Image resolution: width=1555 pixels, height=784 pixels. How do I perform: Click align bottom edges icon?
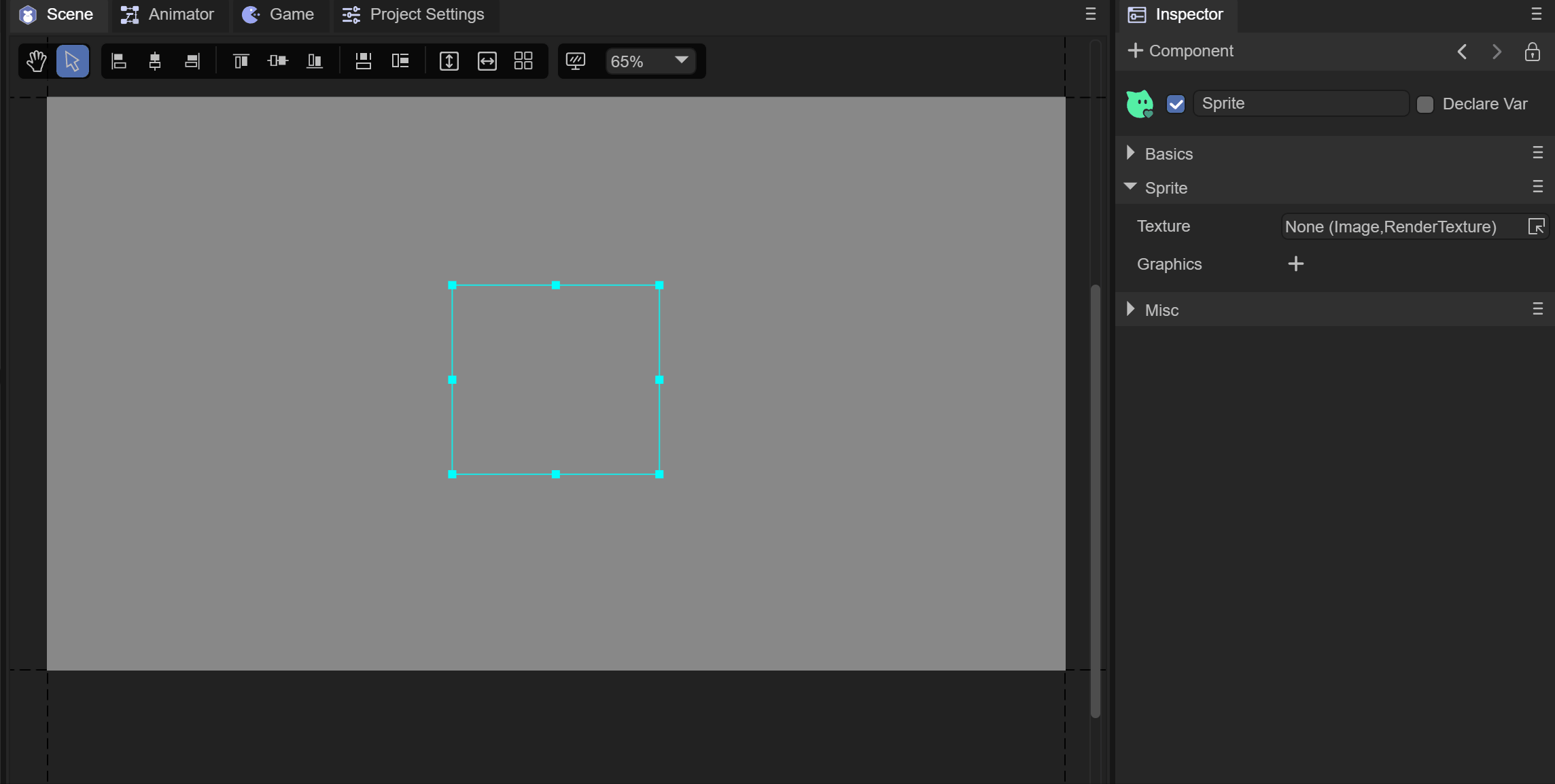coord(315,61)
